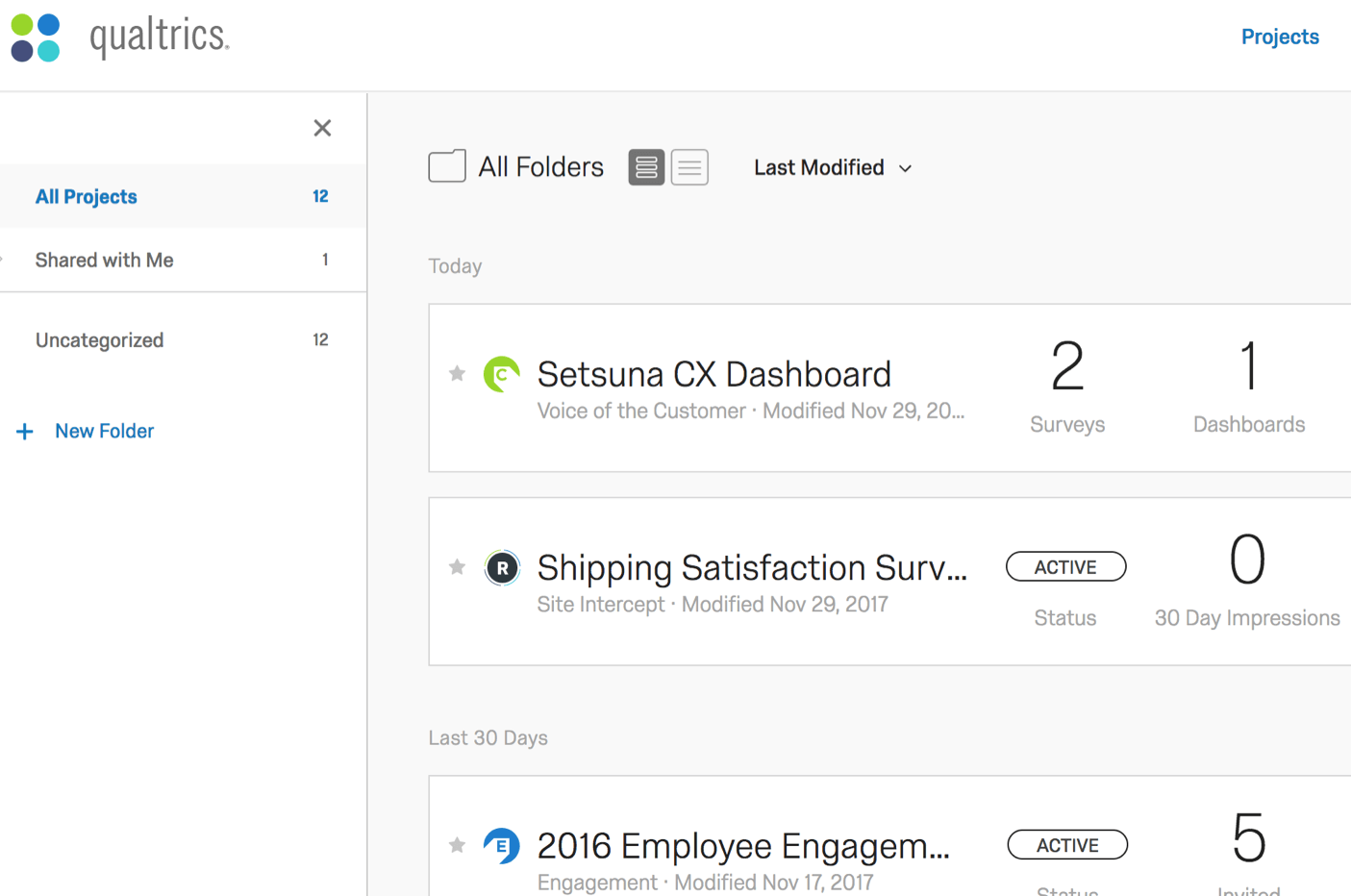Click the Setsuna CX Dashboard project icon
This screenshot has width=1351, height=896.
point(501,374)
